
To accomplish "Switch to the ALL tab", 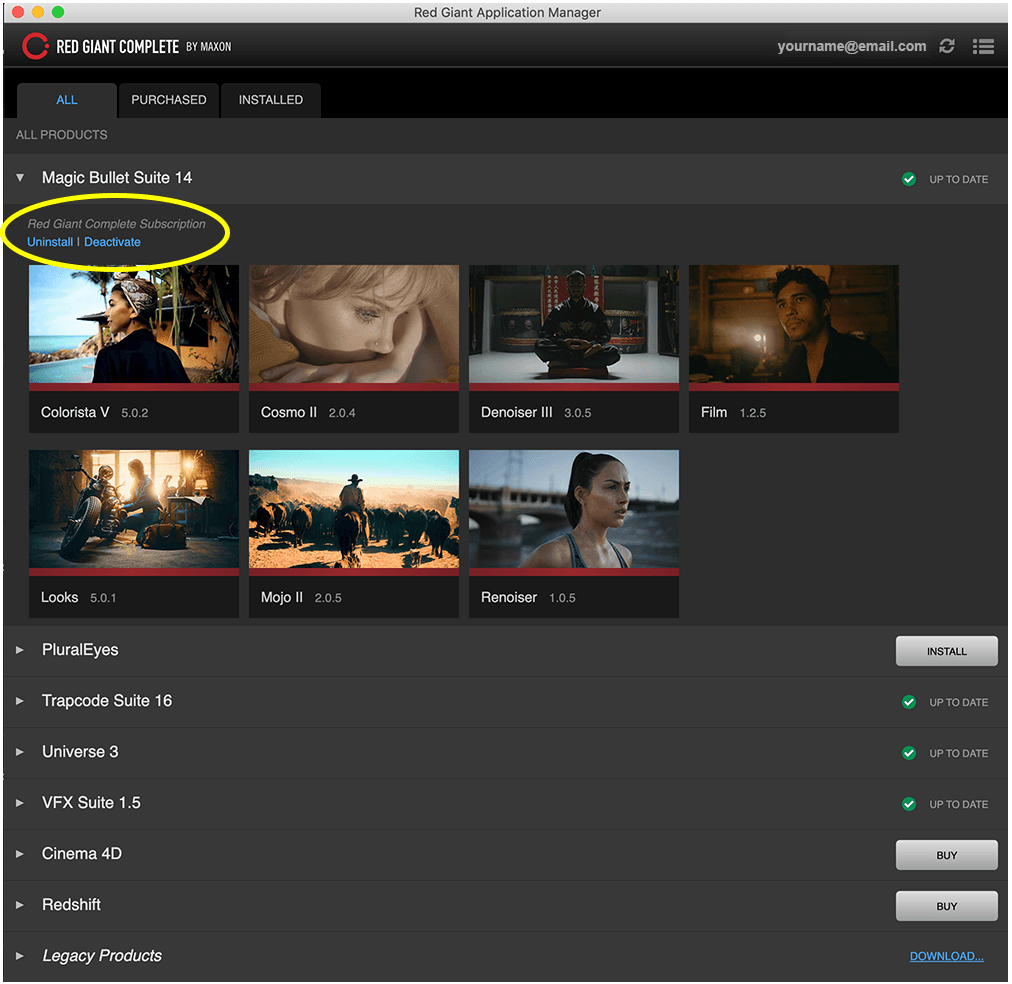I will click(x=66, y=100).
